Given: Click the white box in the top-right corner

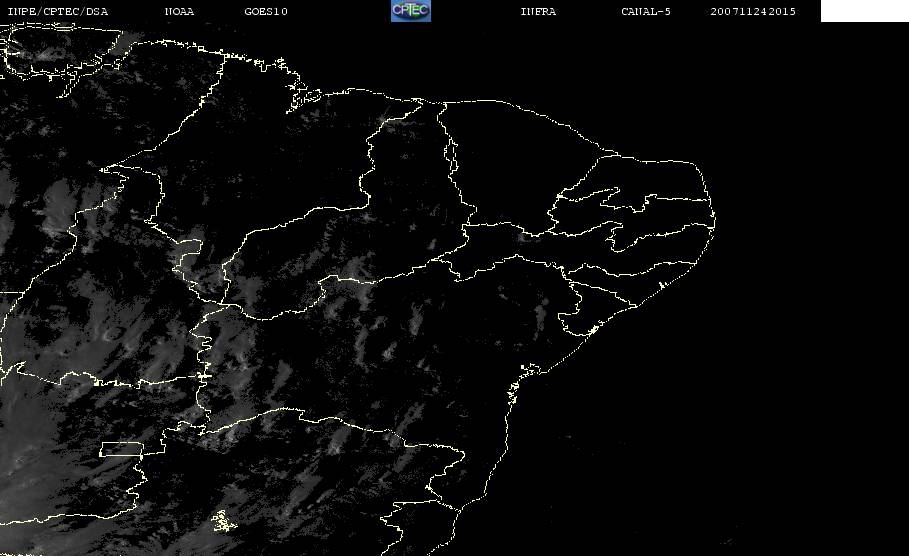Looking at the screenshot, I should point(864,11).
